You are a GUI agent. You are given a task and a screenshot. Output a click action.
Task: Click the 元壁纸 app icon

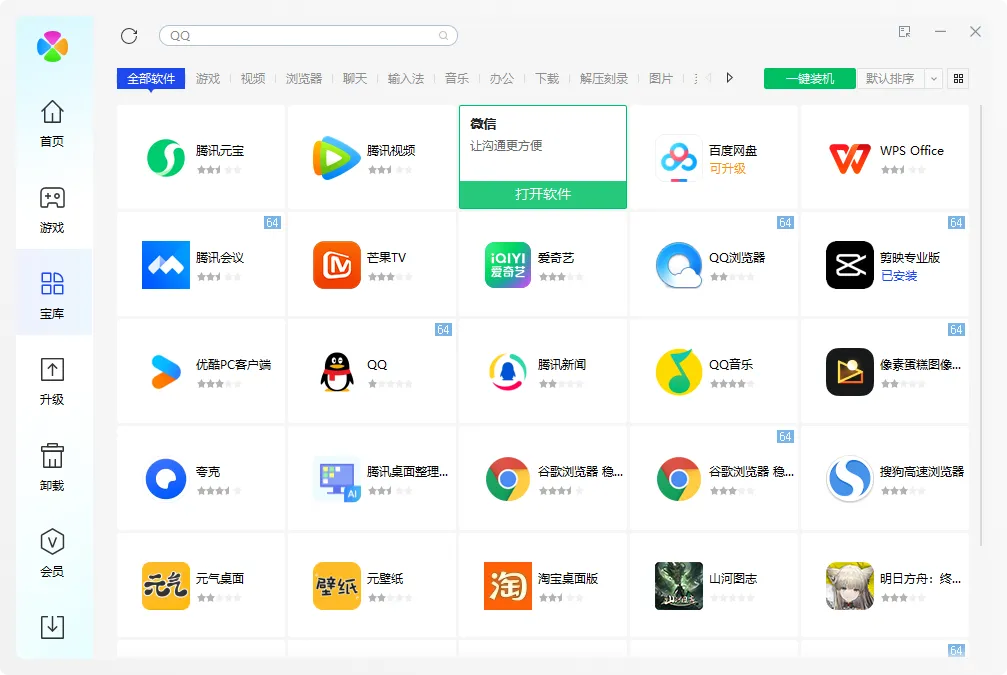pos(337,586)
